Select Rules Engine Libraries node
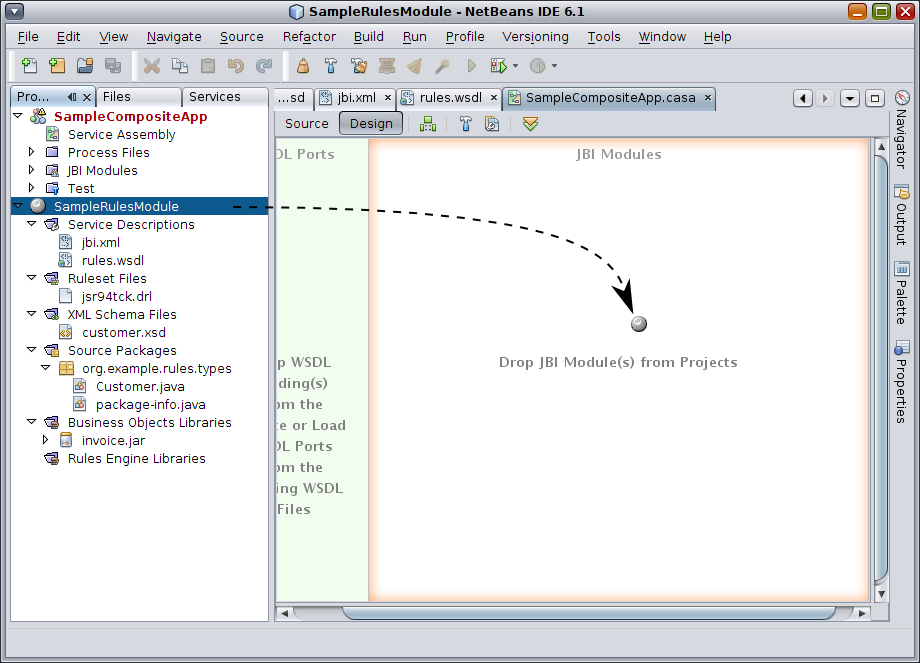The height and width of the screenshot is (663, 920). tap(136, 459)
